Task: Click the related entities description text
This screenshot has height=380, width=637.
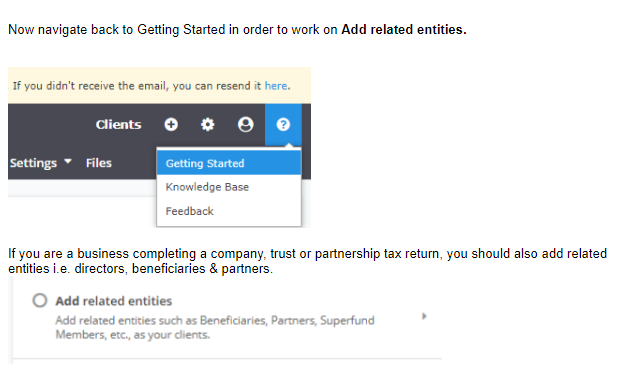Action: 215,328
